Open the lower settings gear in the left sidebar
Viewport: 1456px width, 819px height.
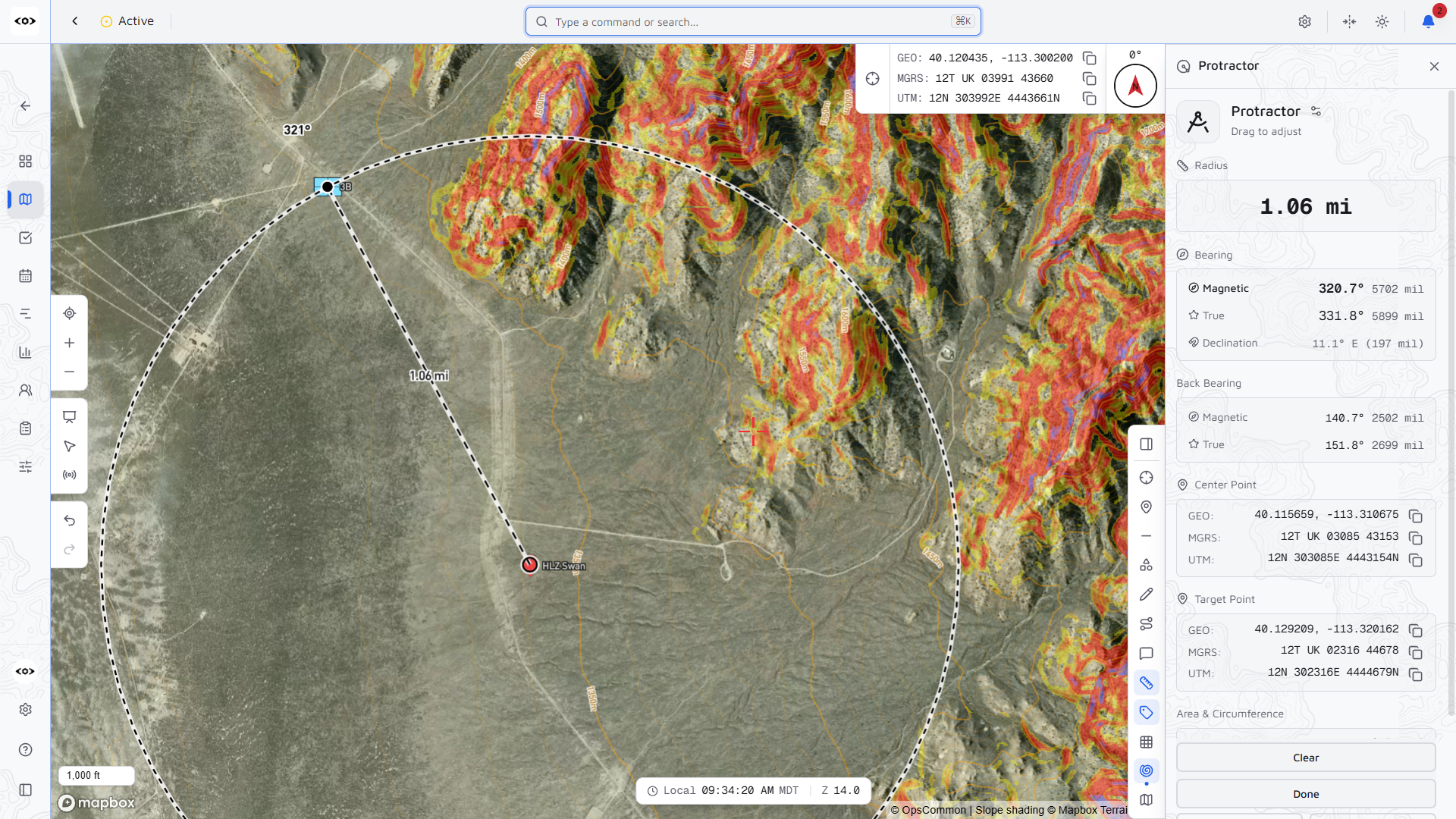(x=25, y=709)
